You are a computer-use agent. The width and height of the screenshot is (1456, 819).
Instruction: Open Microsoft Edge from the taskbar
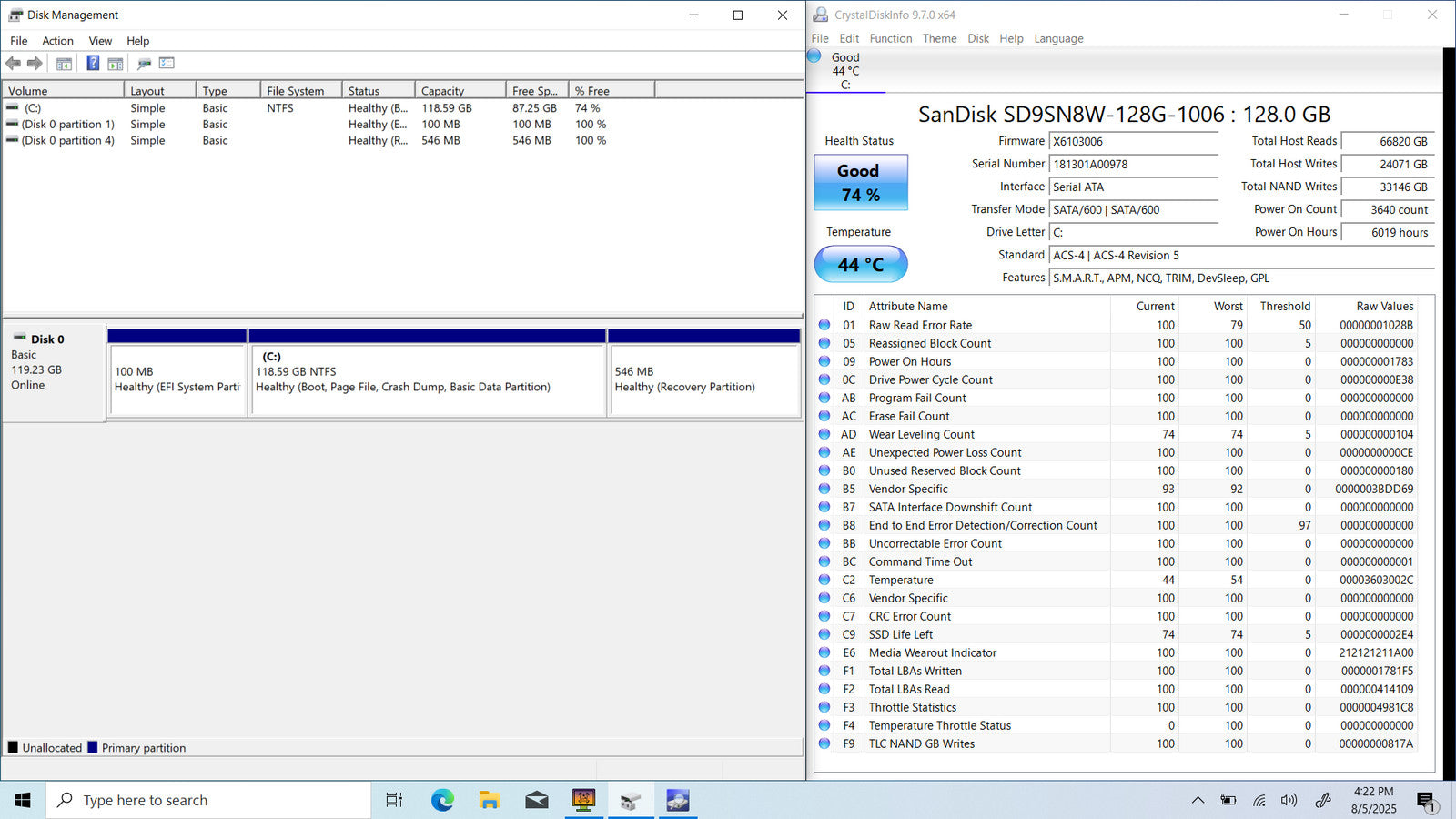click(x=442, y=800)
